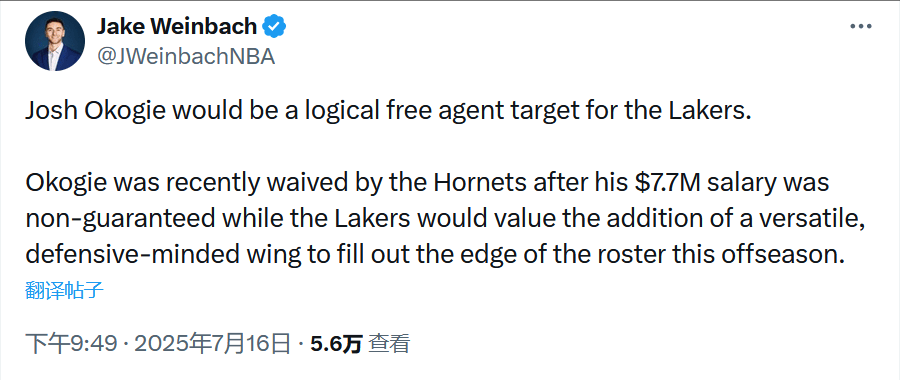This screenshot has height=380, width=900.
Task: Click the 5.6万 view count number
Action: click(x=336, y=343)
